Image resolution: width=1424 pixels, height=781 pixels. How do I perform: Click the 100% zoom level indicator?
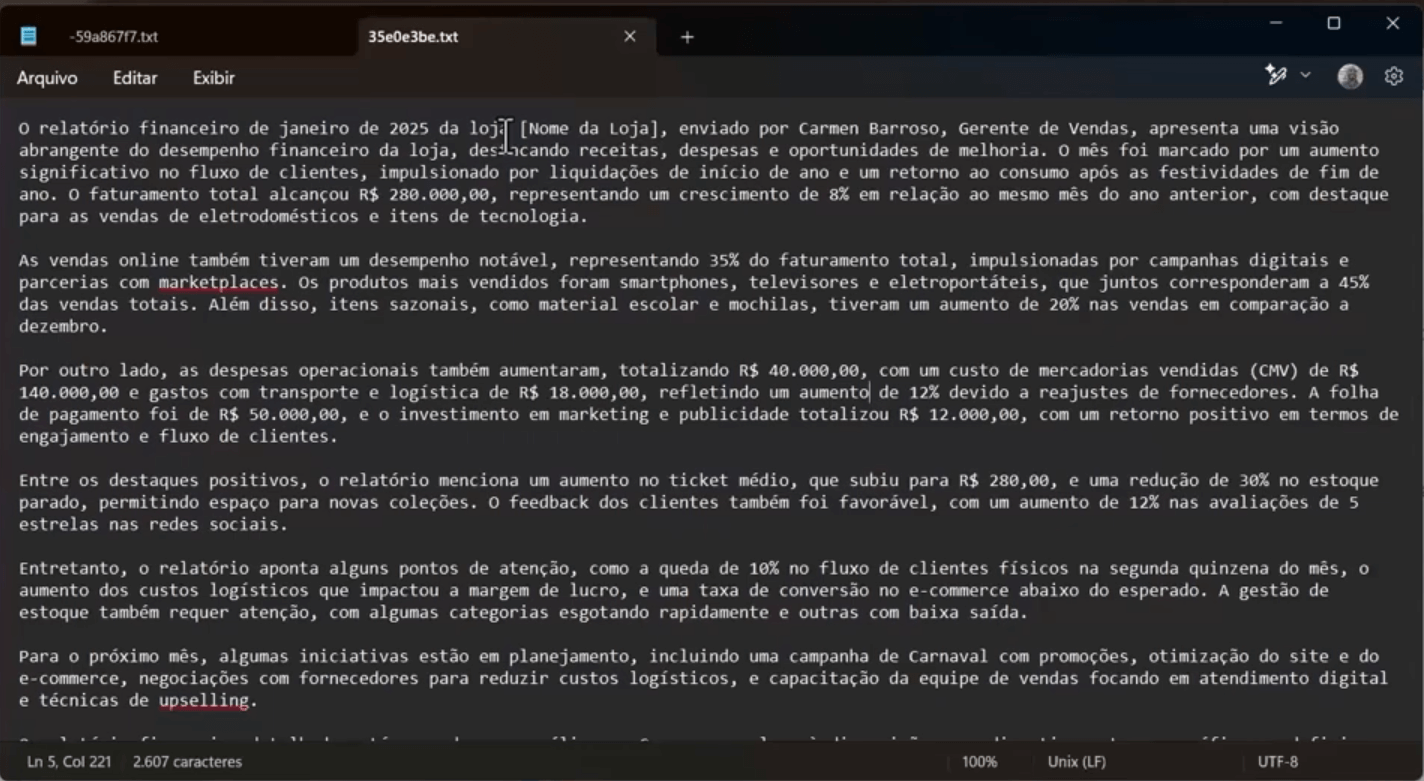(x=979, y=762)
